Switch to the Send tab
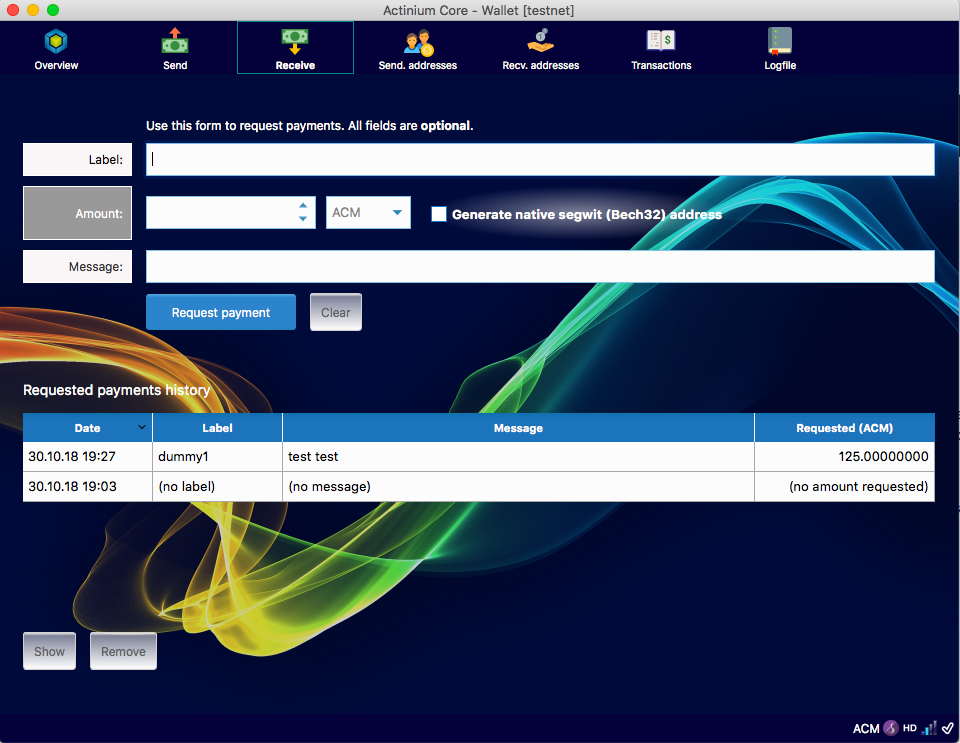Image resolution: width=960 pixels, height=743 pixels. point(175,49)
